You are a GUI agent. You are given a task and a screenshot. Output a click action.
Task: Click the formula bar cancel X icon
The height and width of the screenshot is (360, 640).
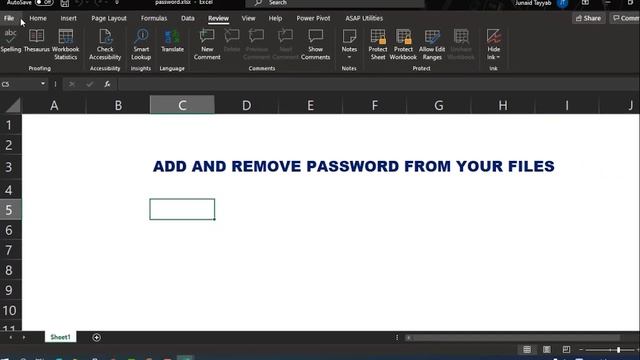point(72,84)
